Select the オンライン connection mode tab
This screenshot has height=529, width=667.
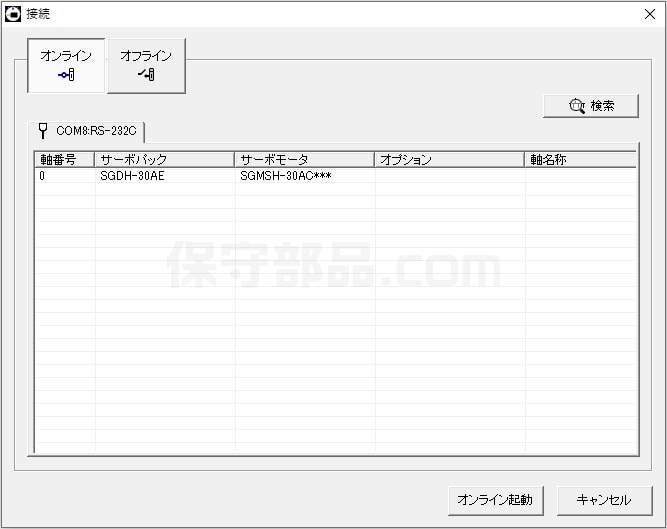tap(66, 65)
